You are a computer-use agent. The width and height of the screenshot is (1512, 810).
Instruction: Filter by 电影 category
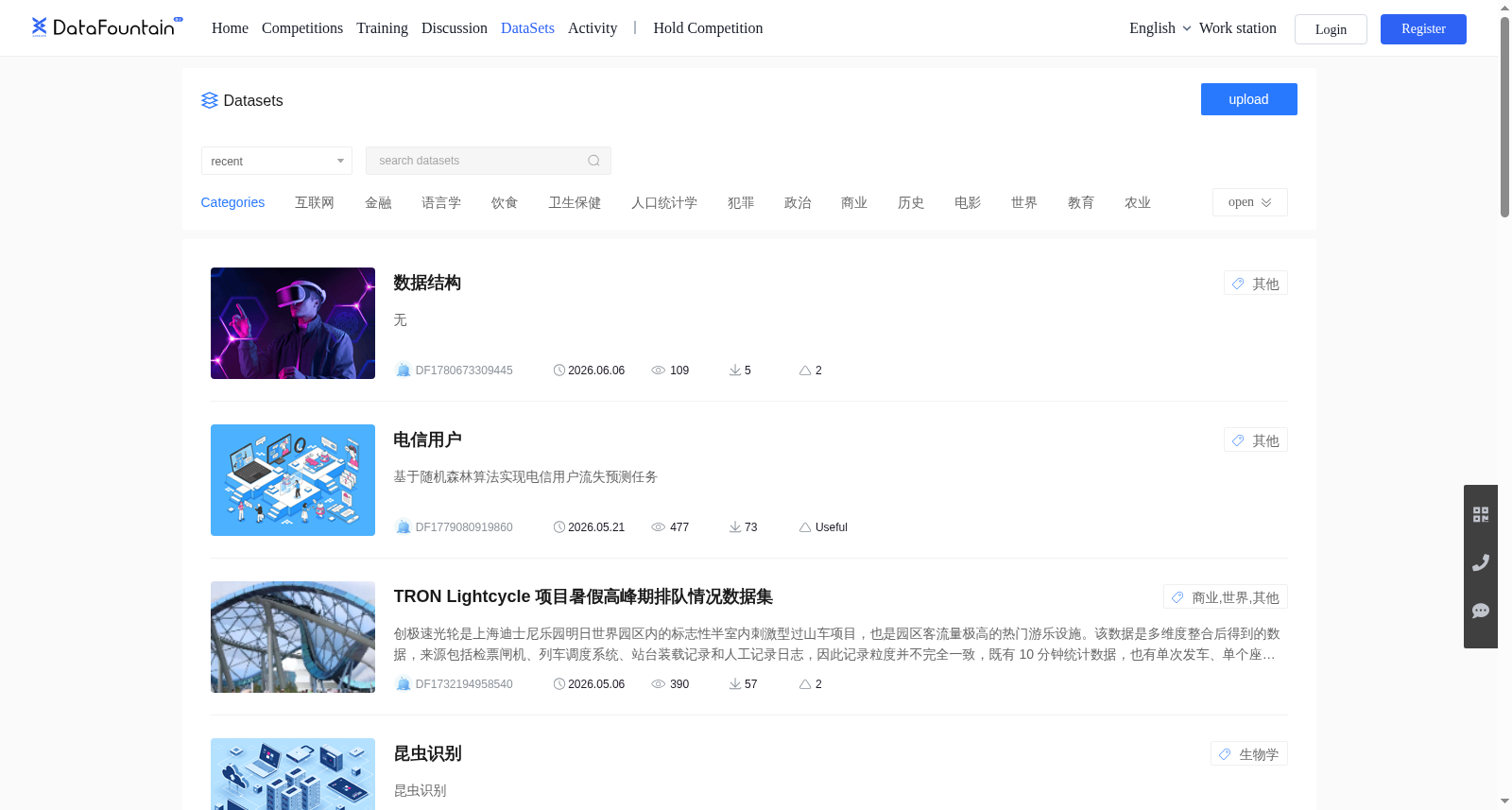tap(968, 202)
